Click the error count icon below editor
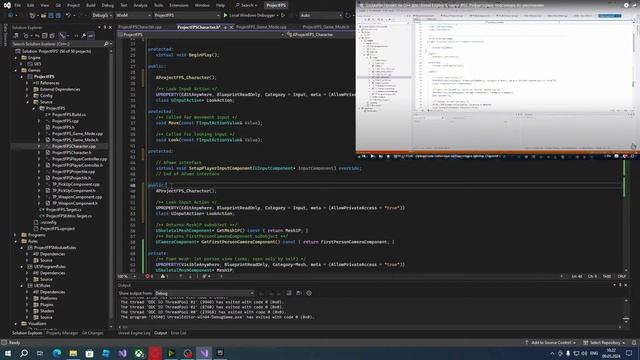This screenshot has width=640, height=360. [x=149, y=276]
